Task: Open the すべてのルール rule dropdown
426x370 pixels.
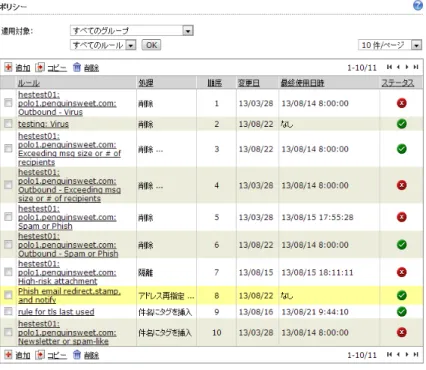Action: [x=103, y=45]
